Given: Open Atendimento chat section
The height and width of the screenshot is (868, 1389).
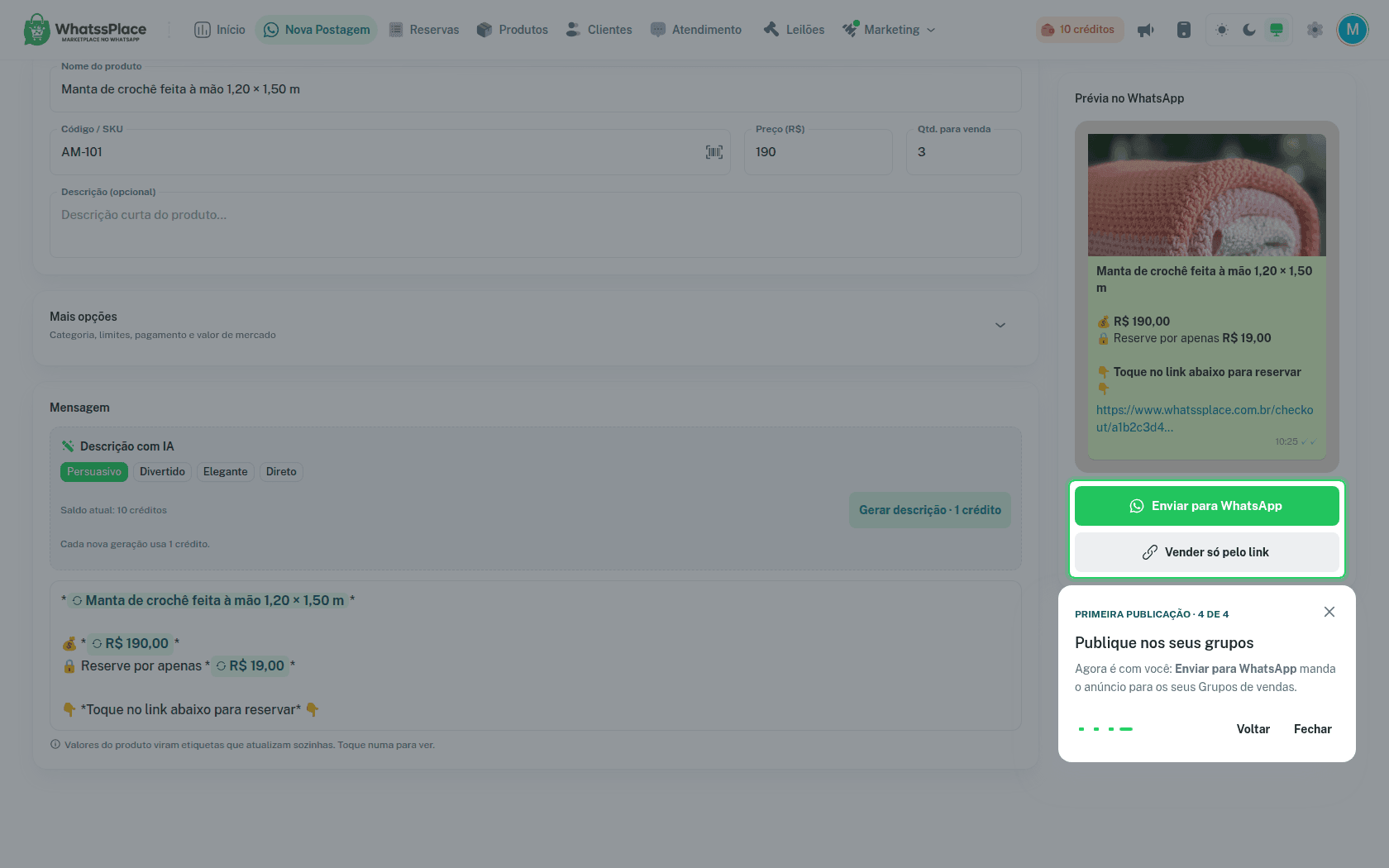Looking at the screenshot, I should click(696, 30).
